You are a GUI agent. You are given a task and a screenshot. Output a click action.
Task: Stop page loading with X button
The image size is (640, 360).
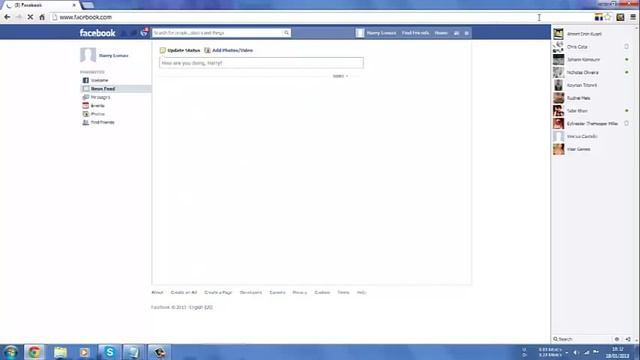(30, 17)
